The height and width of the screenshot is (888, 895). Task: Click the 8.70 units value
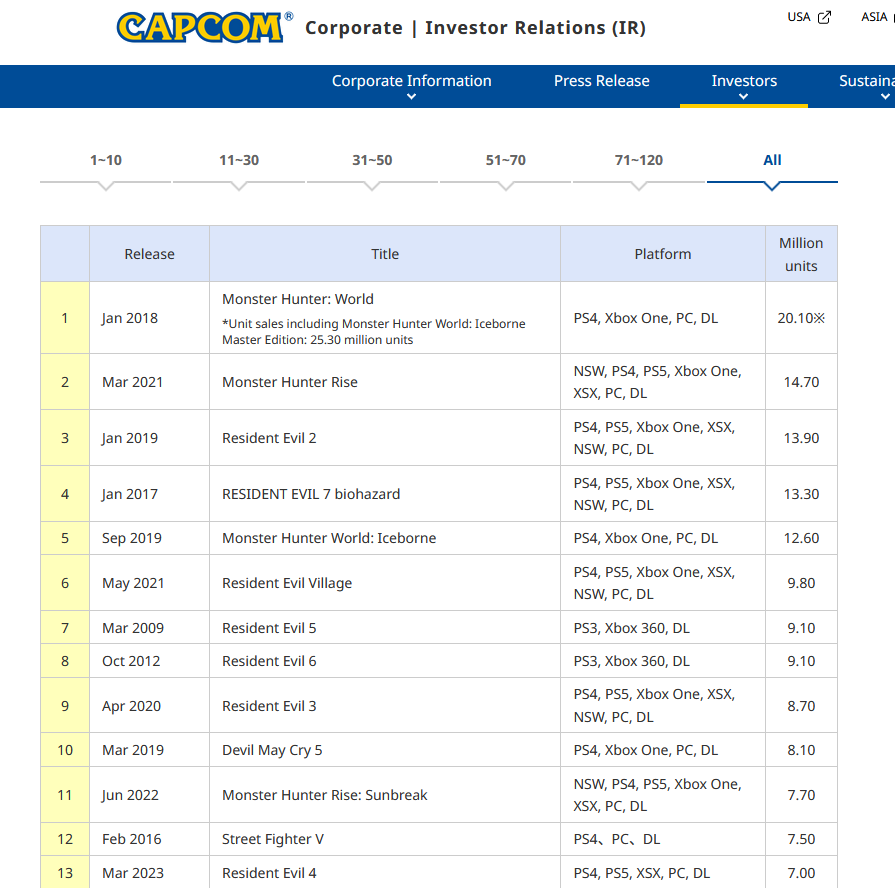click(x=801, y=706)
